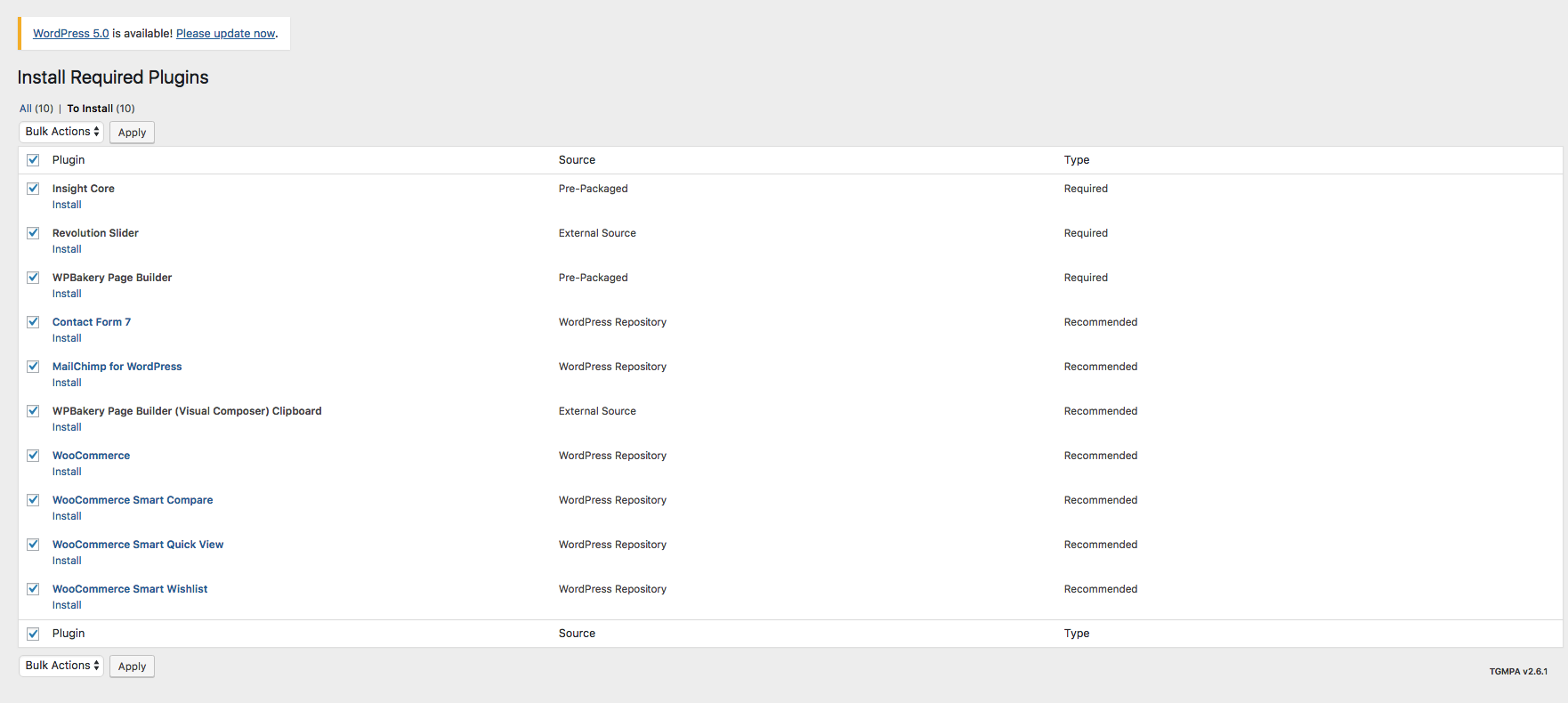The image size is (1568, 703).
Task: Click the Insight Core plugin name
Action: point(84,189)
